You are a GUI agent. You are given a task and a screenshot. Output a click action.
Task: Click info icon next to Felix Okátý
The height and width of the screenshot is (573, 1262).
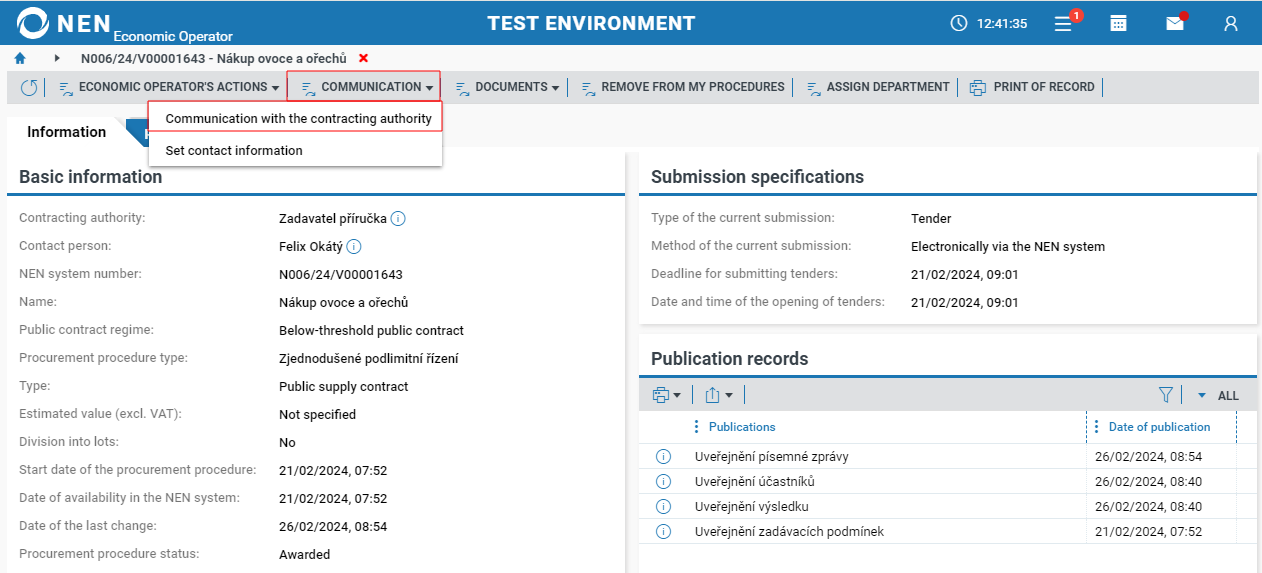pos(353,246)
